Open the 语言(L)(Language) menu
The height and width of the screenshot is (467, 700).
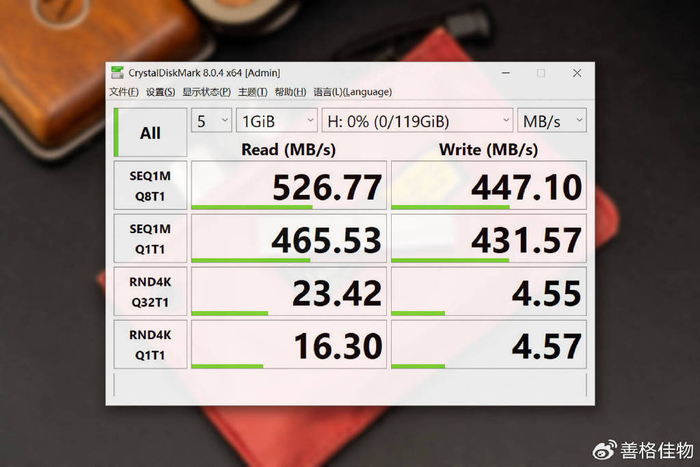[x=353, y=92]
